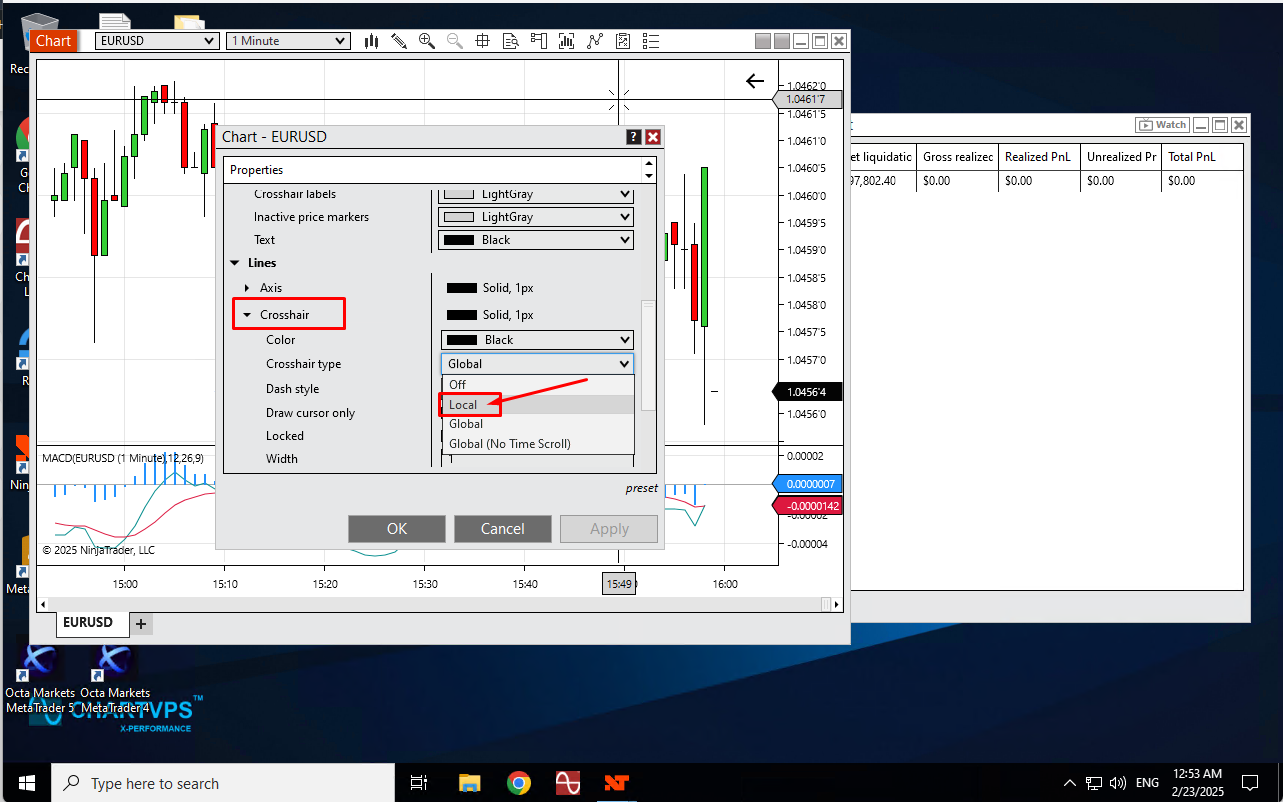
Task: Collapse the Crosshair section
Action: click(248, 315)
